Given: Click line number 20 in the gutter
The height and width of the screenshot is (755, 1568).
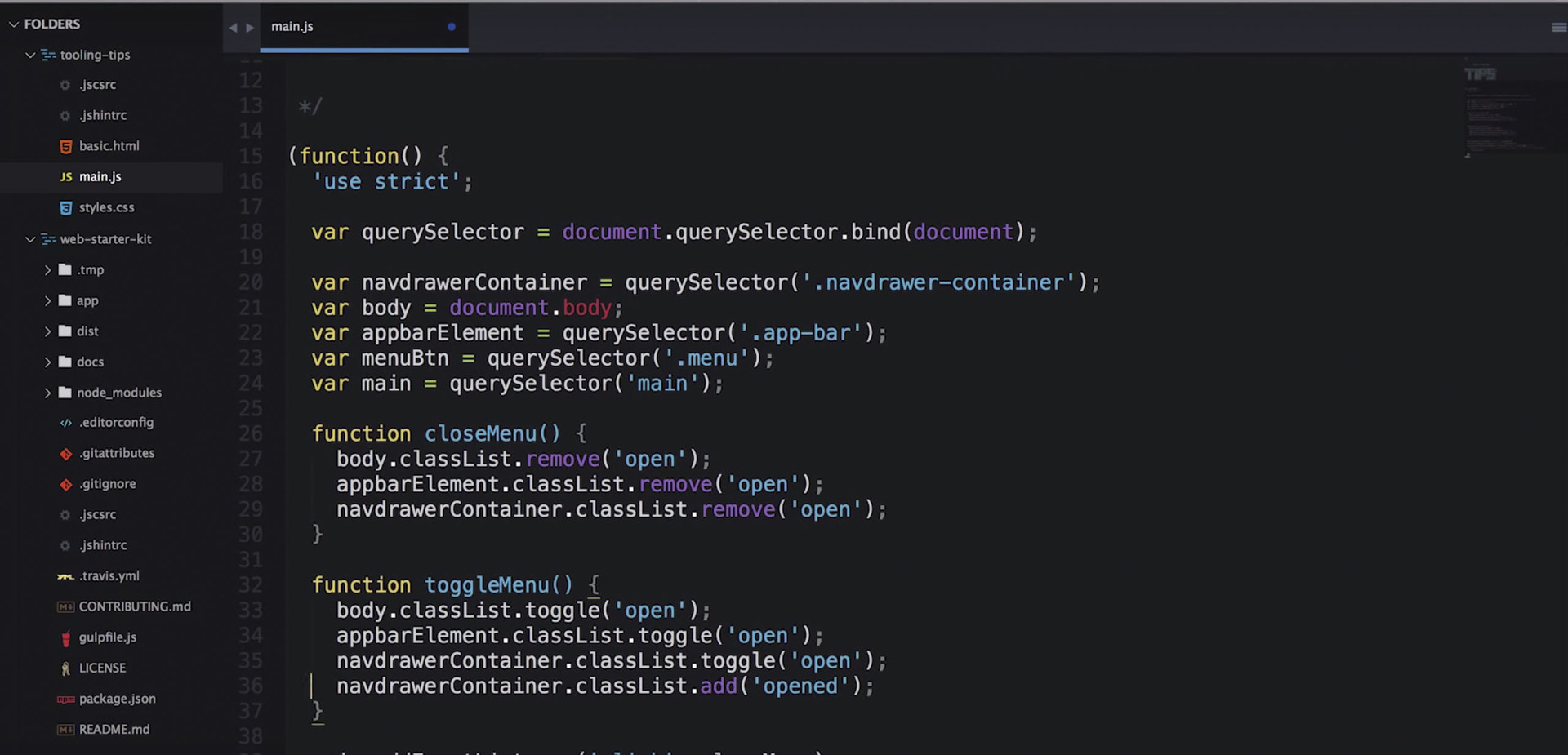Looking at the screenshot, I should [x=251, y=282].
